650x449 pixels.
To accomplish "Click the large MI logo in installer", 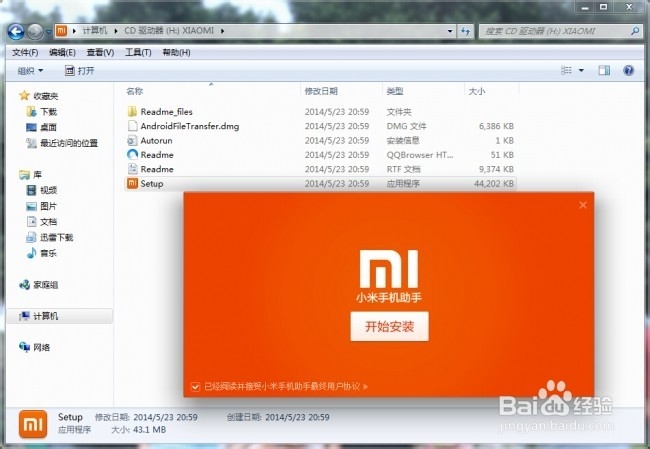I will (x=389, y=268).
